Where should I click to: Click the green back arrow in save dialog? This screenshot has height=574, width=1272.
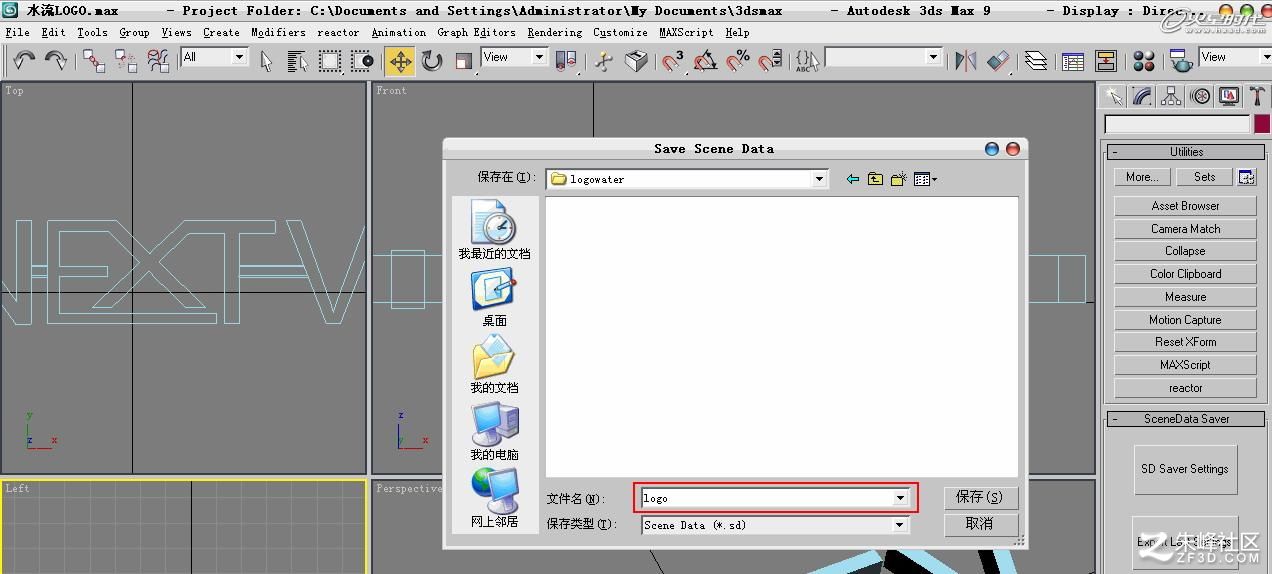pos(852,179)
